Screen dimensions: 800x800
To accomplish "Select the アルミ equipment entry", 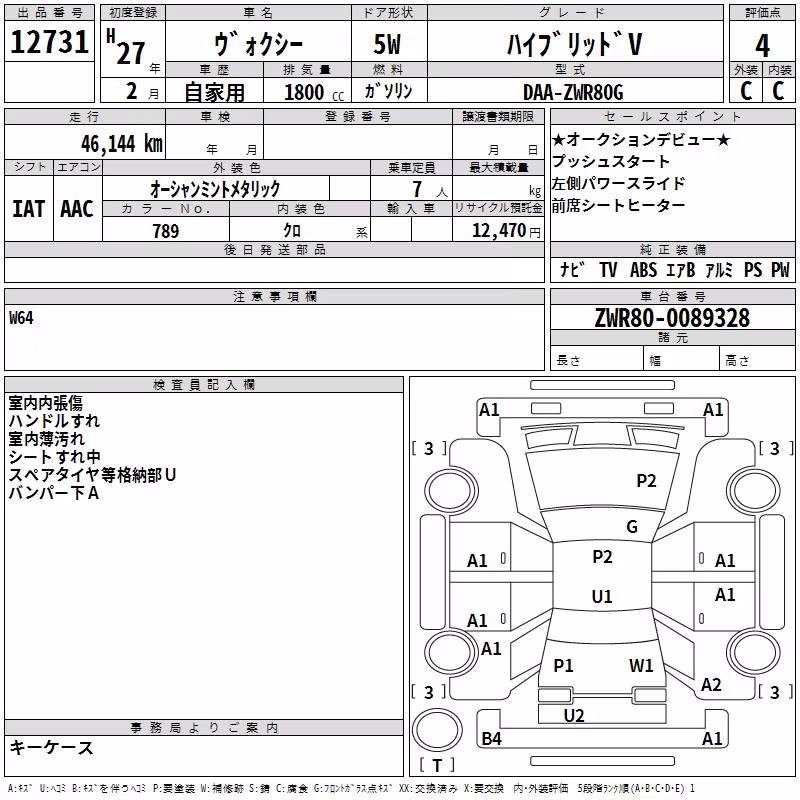I will coord(719,269).
